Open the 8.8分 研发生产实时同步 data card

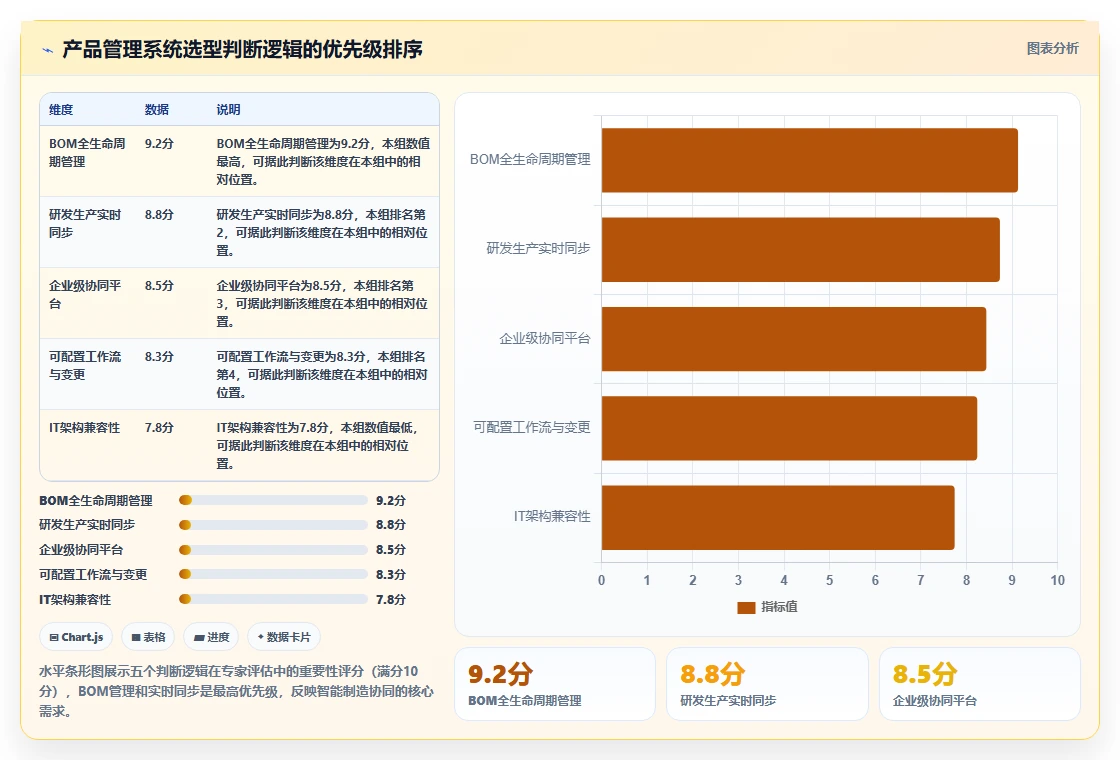[767, 684]
